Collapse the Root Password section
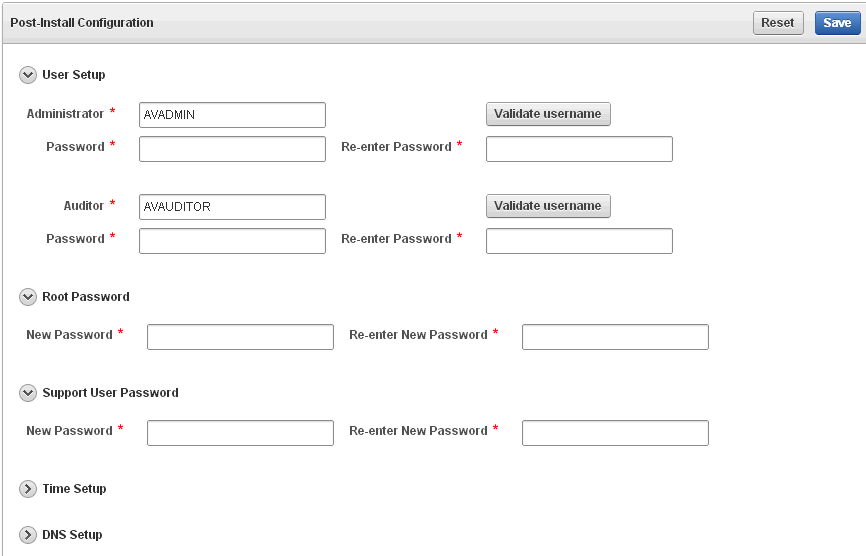This screenshot has width=866, height=556. click(28, 297)
